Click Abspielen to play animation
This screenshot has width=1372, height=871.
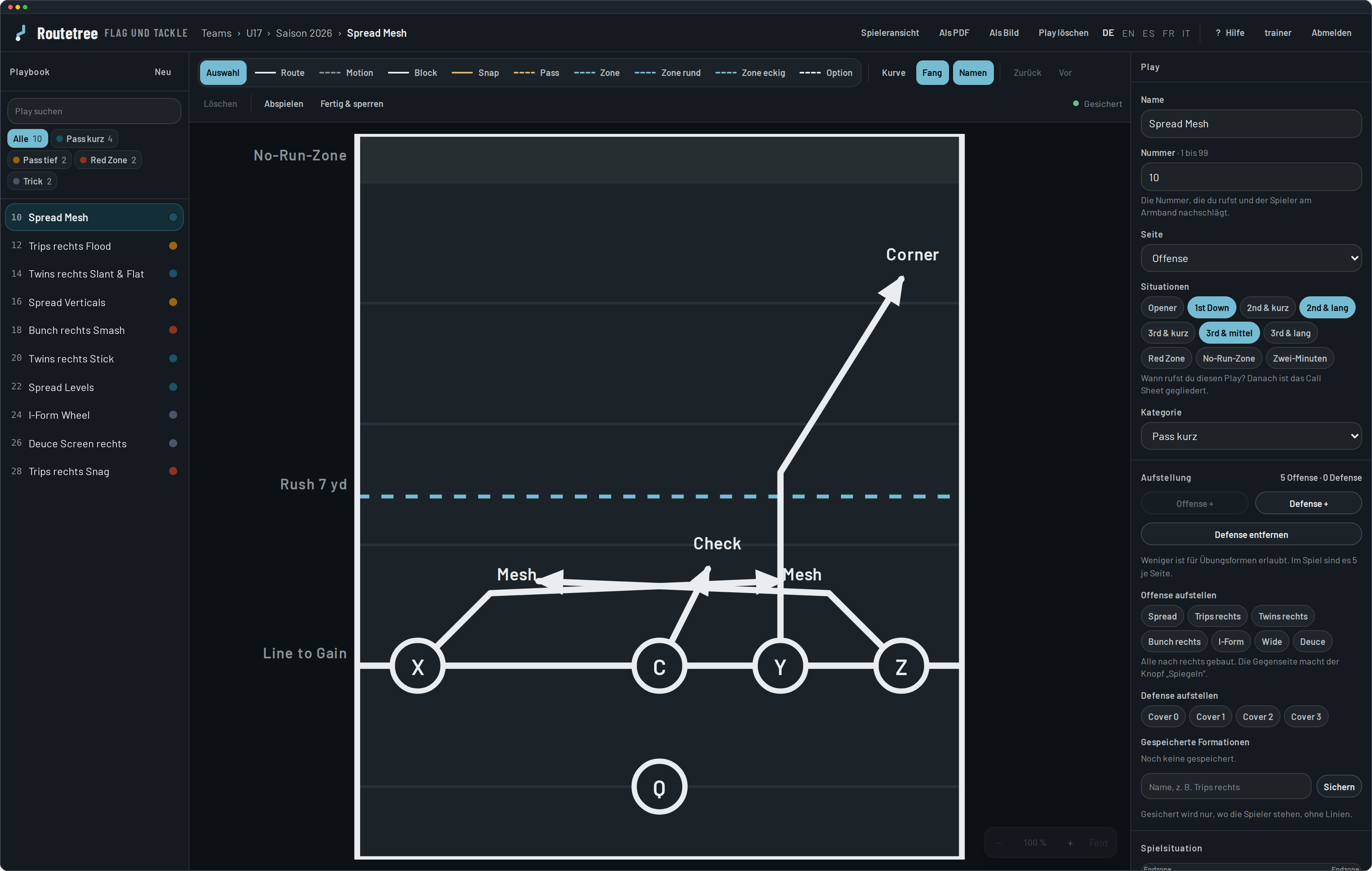pyautogui.click(x=283, y=104)
